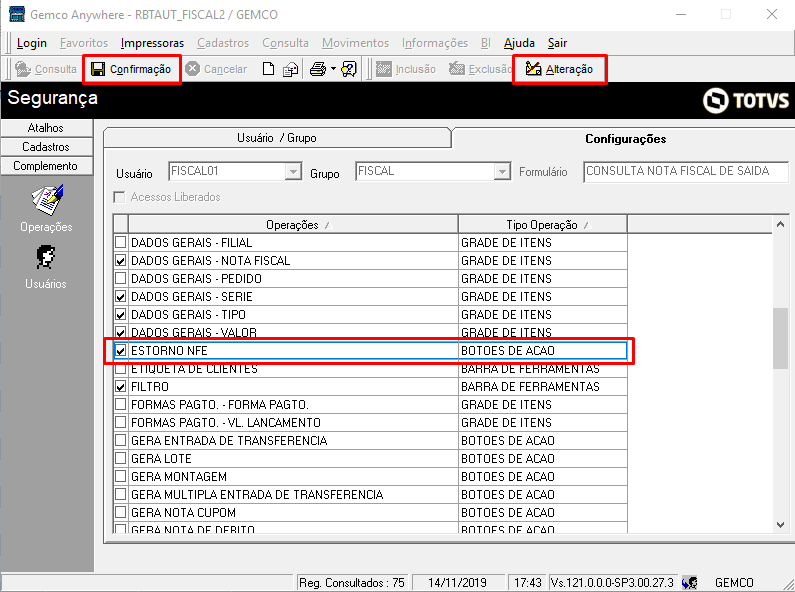
Task: Click BARRA DE FERRAMENTAS cell in FILTRO row
Action: (x=543, y=387)
